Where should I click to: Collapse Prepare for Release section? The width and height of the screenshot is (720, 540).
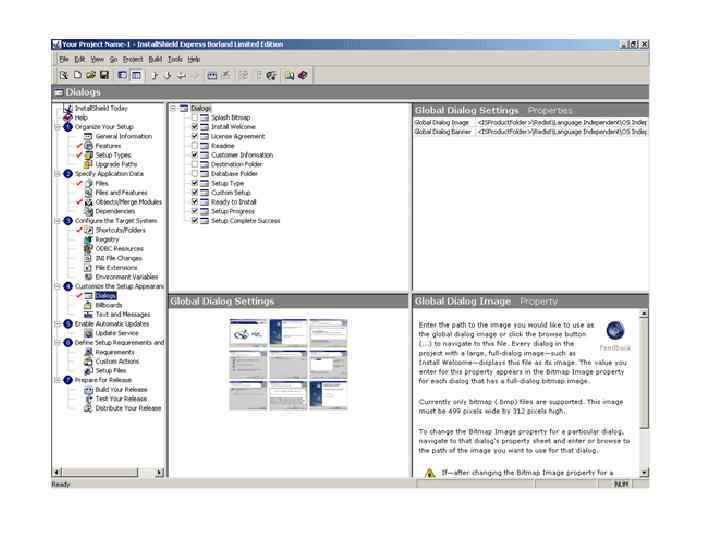point(57,380)
